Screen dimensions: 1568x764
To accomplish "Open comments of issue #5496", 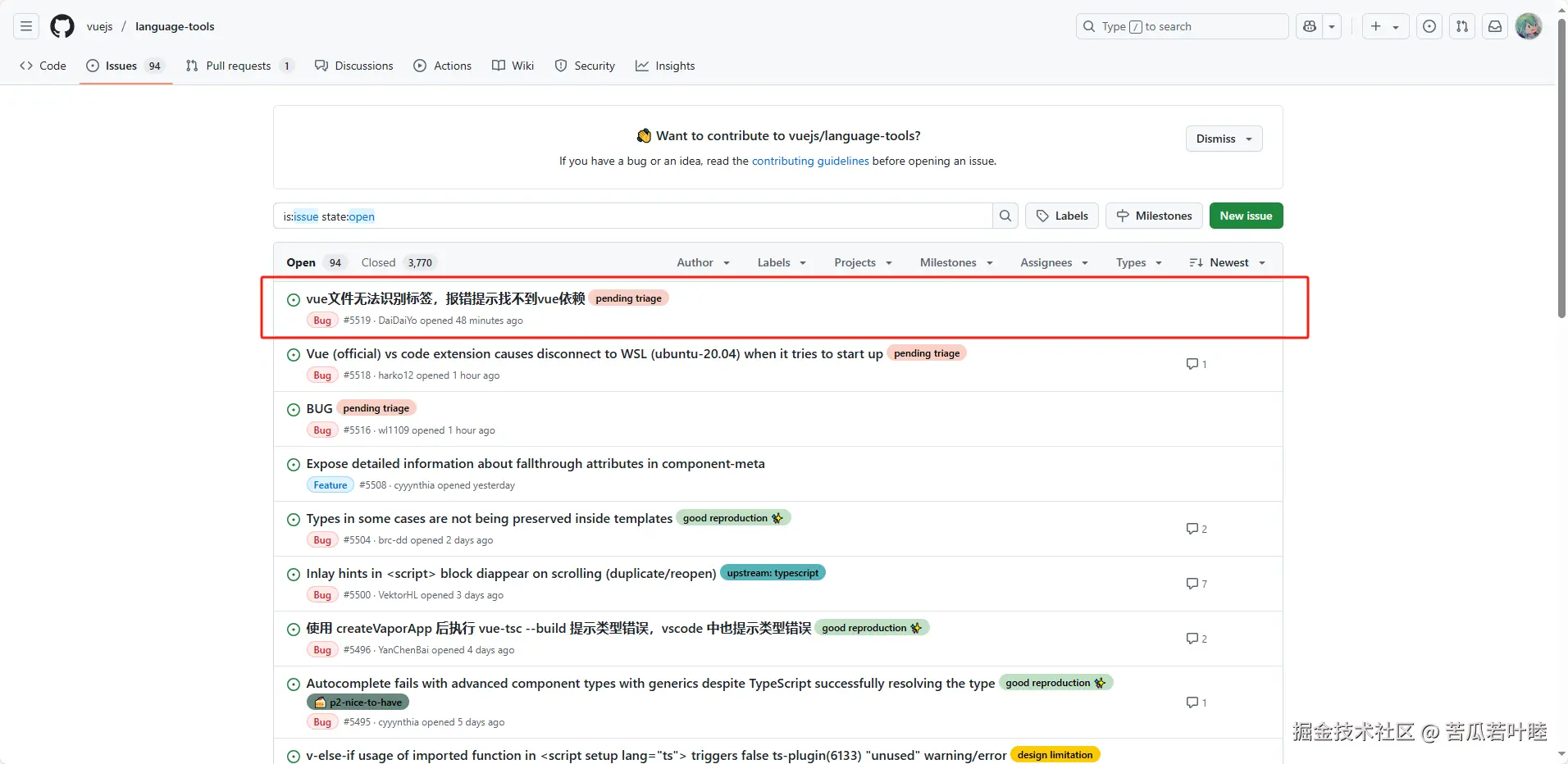I will [1197, 639].
